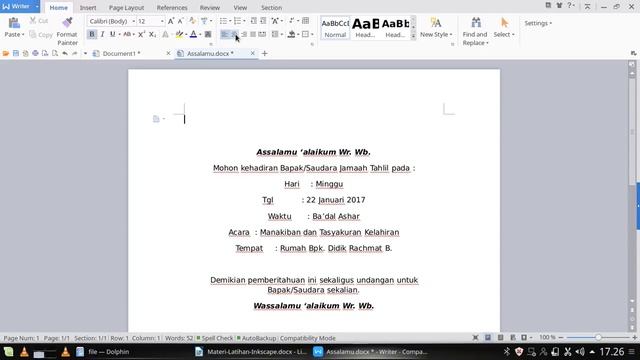Open highlight color dropdown arrow

186,35
